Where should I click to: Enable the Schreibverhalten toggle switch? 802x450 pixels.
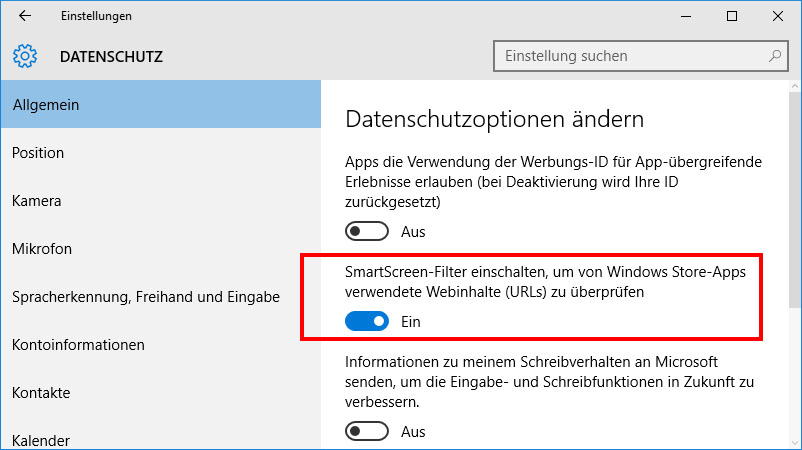(367, 431)
